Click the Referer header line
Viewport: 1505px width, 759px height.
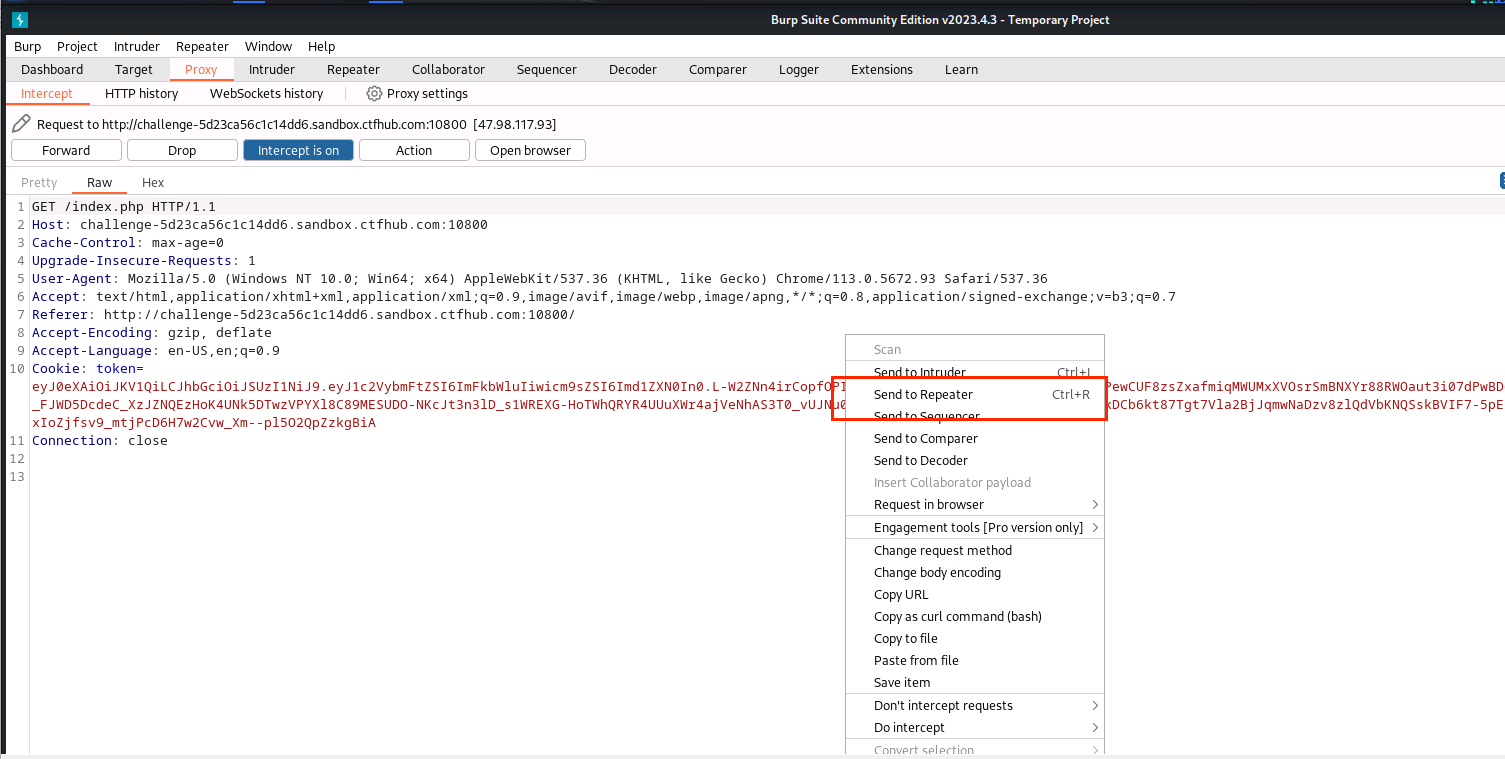(304, 315)
